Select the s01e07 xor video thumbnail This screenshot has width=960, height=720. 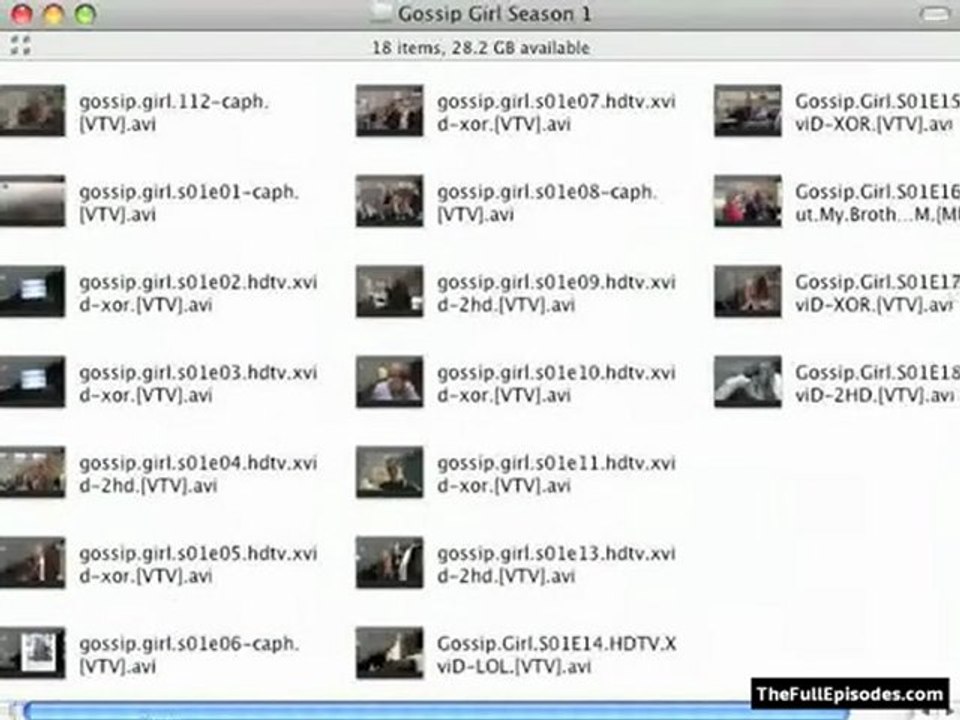point(389,111)
